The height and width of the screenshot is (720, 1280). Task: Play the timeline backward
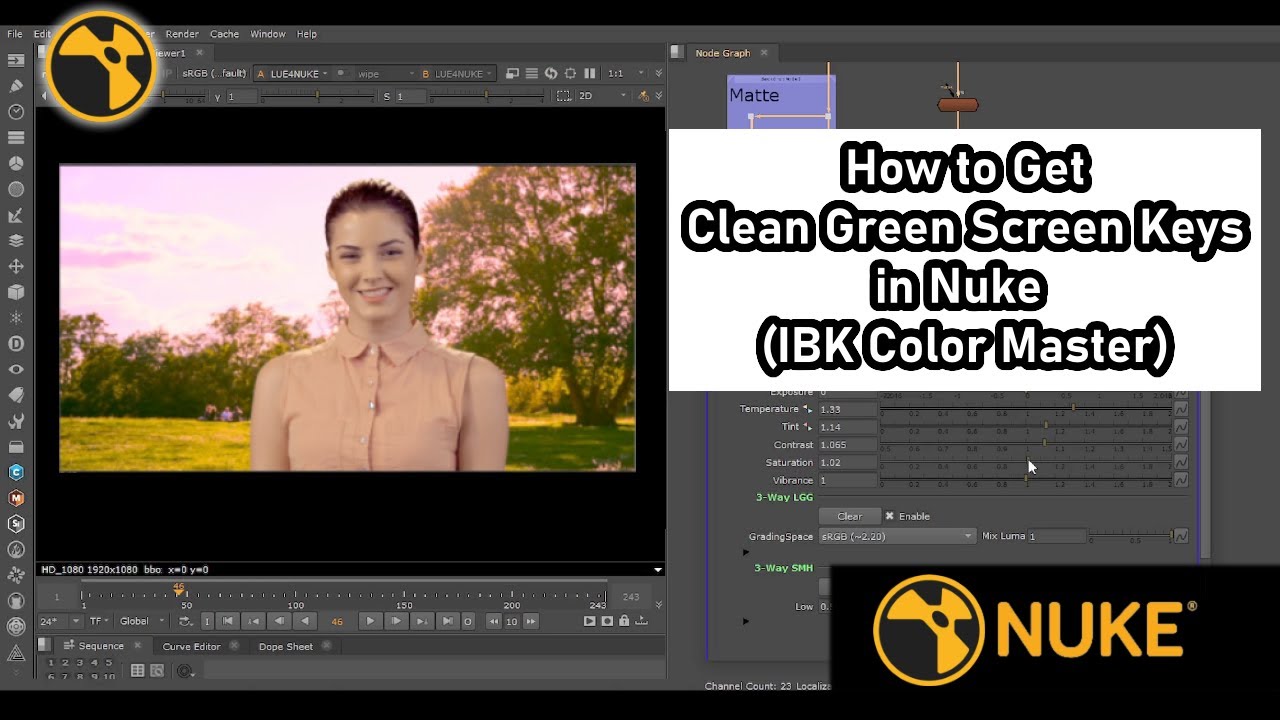(306, 621)
